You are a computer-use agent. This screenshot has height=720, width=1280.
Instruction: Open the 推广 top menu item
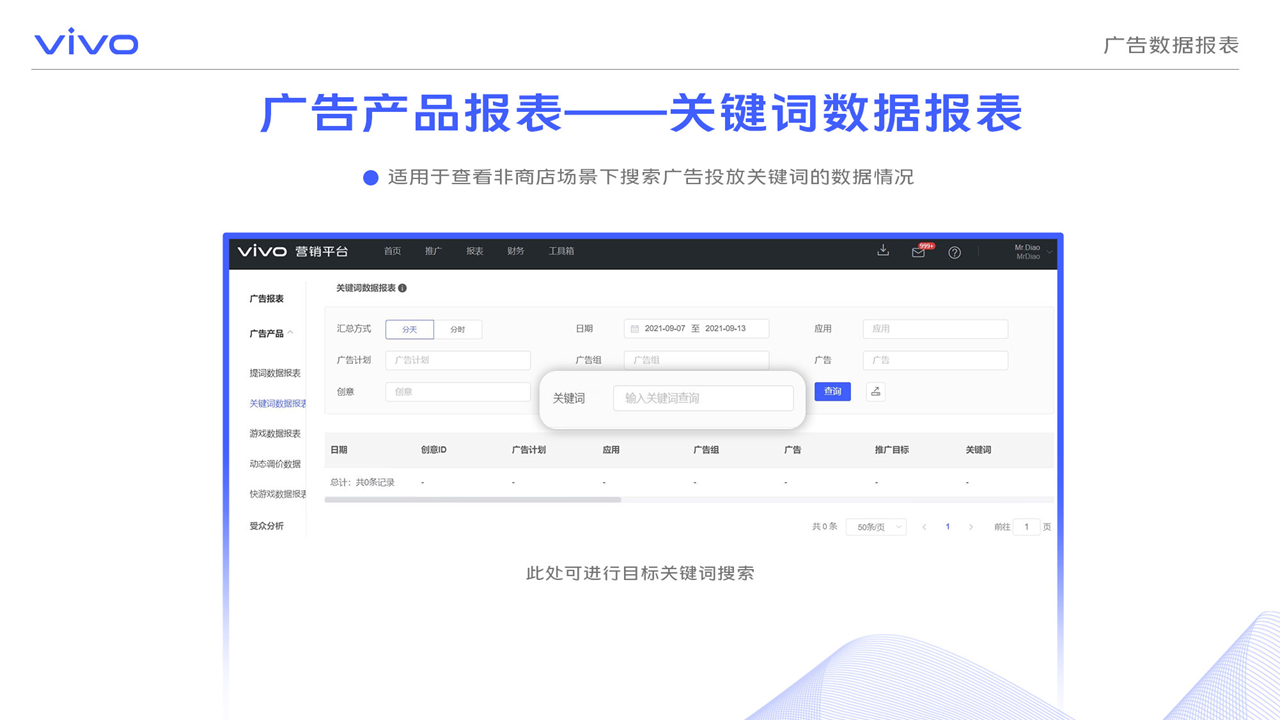coord(433,251)
